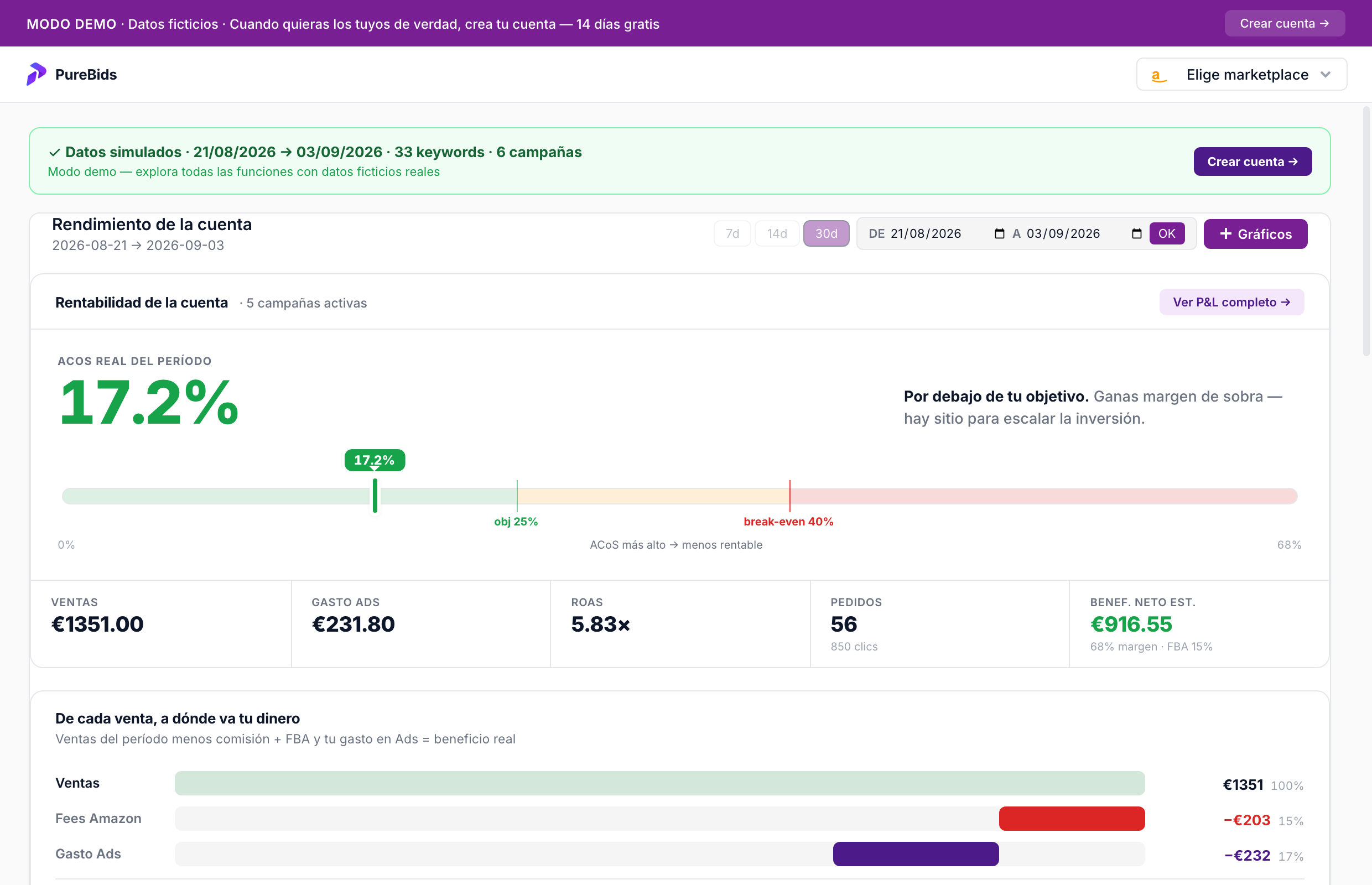
Task: Click the 'ACoS más alto → menos rentable' caption
Action: tap(676, 545)
